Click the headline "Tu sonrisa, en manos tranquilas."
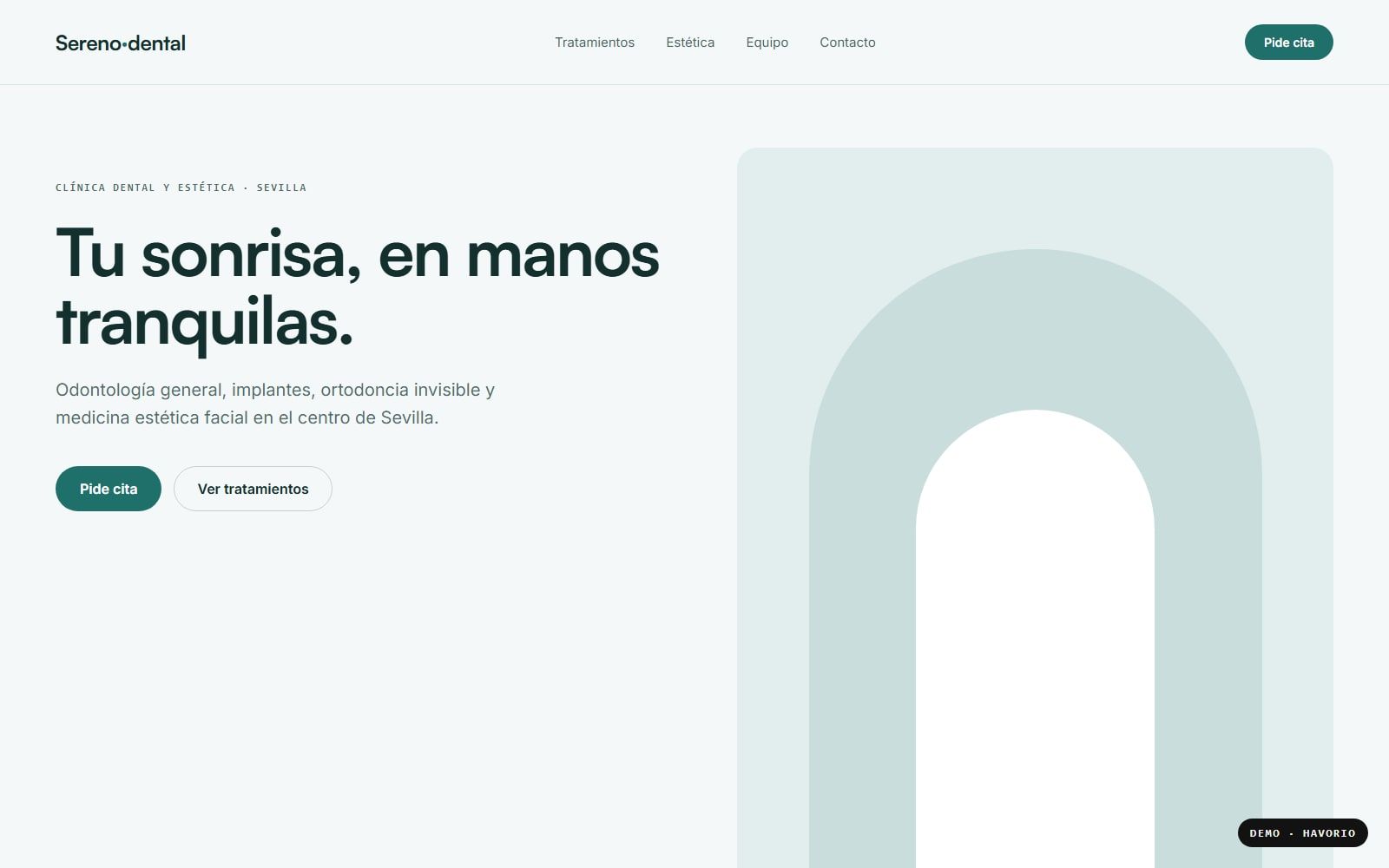 click(358, 288)
